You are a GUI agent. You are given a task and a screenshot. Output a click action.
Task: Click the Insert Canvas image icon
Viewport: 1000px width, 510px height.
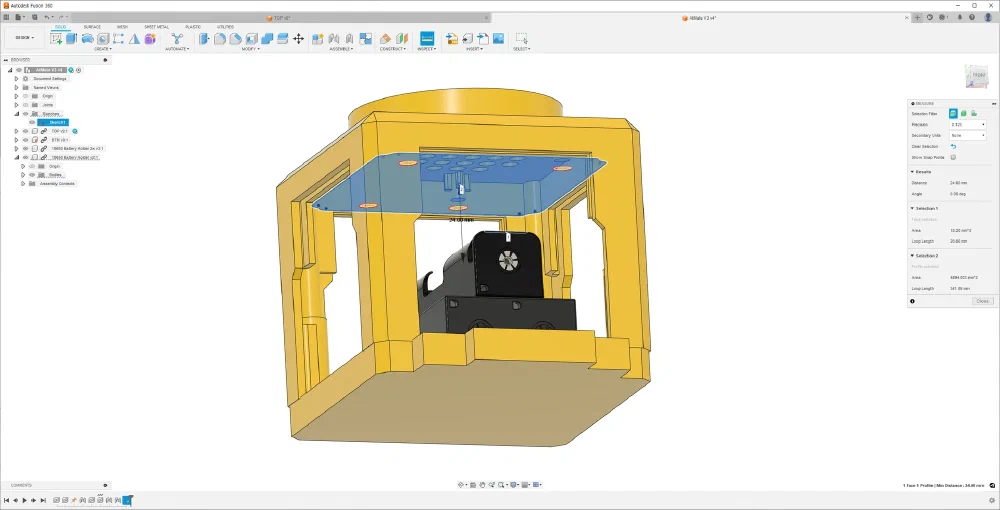tap(498, 38)
